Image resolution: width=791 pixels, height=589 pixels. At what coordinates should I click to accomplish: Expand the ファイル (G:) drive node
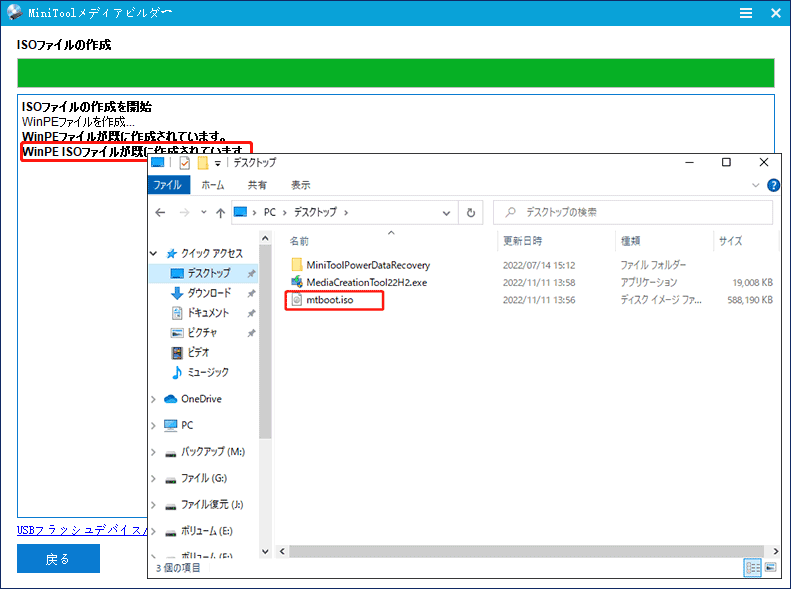(153, 479)
